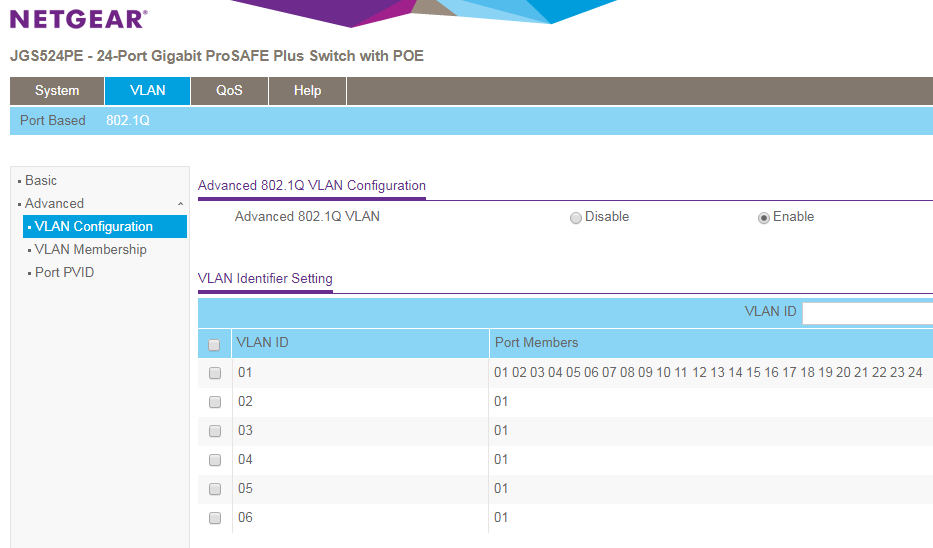The image size is (933, 548).
Task: Click the NETGEAR logo
Action: pyautogui.click(x=79, y=19)
